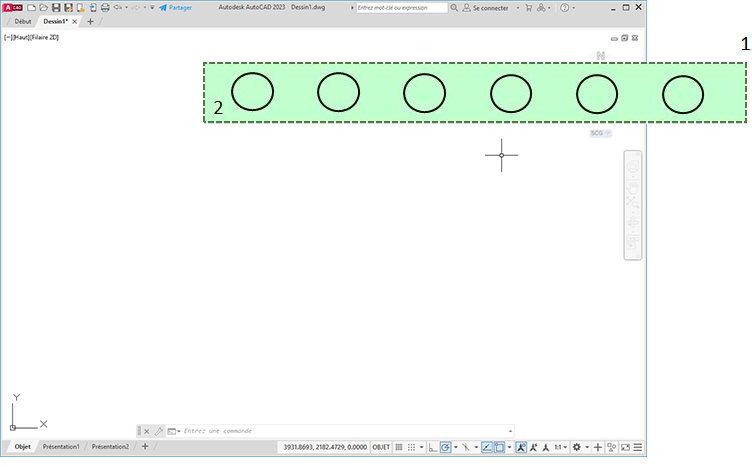Close the Dessin1* tab
The height and width of the screenshot is (467, 752).
[x=74, y=22]
